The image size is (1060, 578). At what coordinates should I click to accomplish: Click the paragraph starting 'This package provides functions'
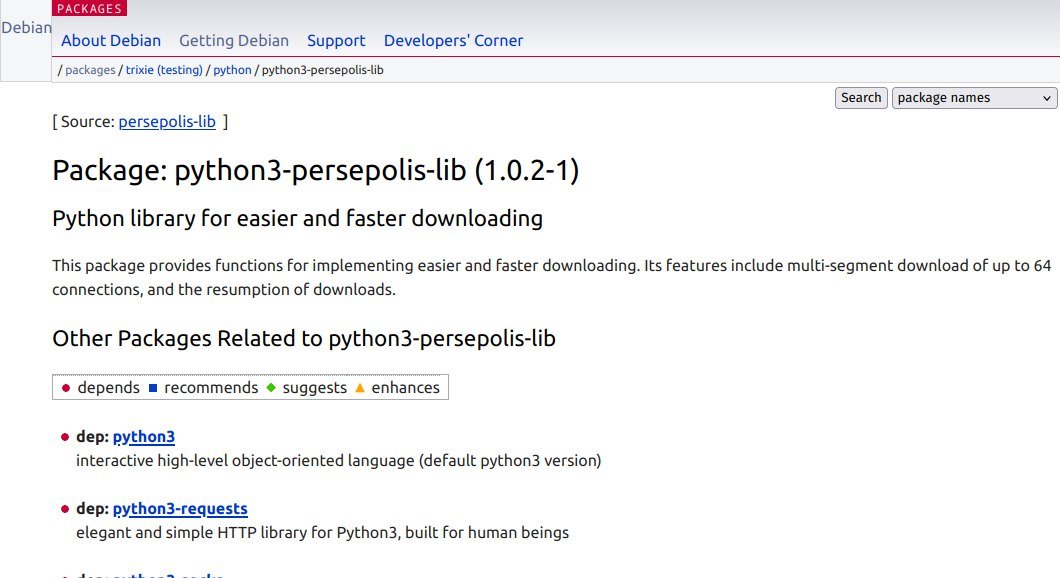point(552,277)
